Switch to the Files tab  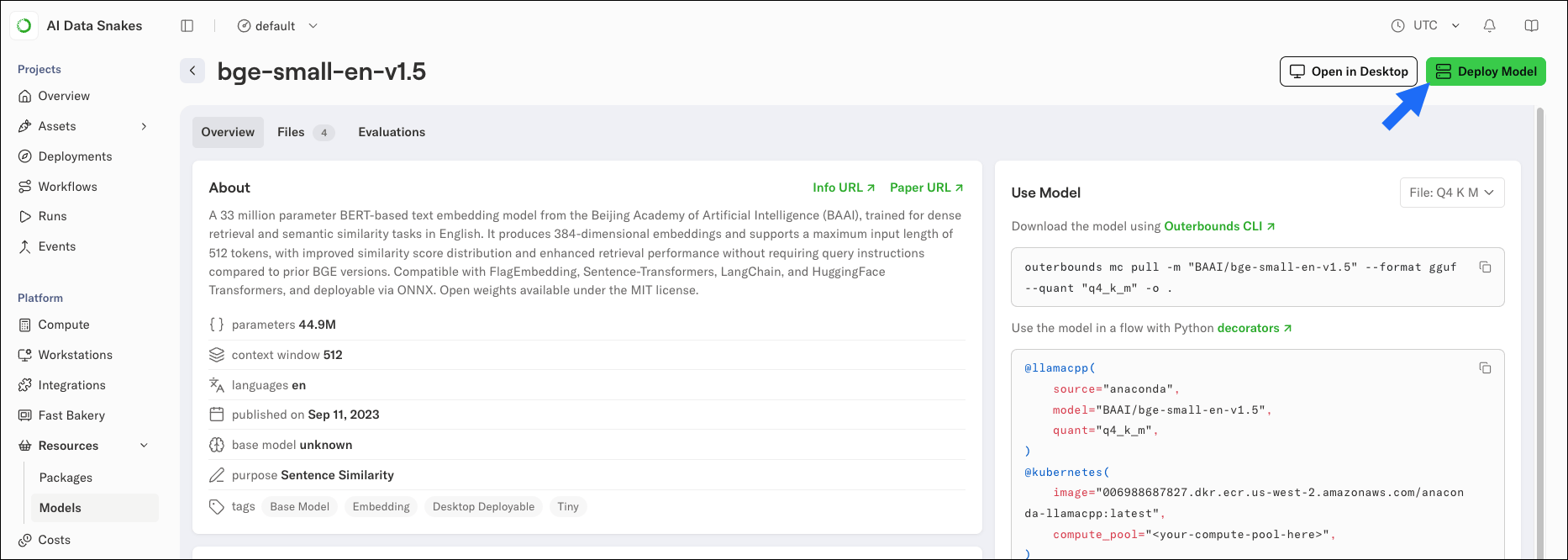305,132
